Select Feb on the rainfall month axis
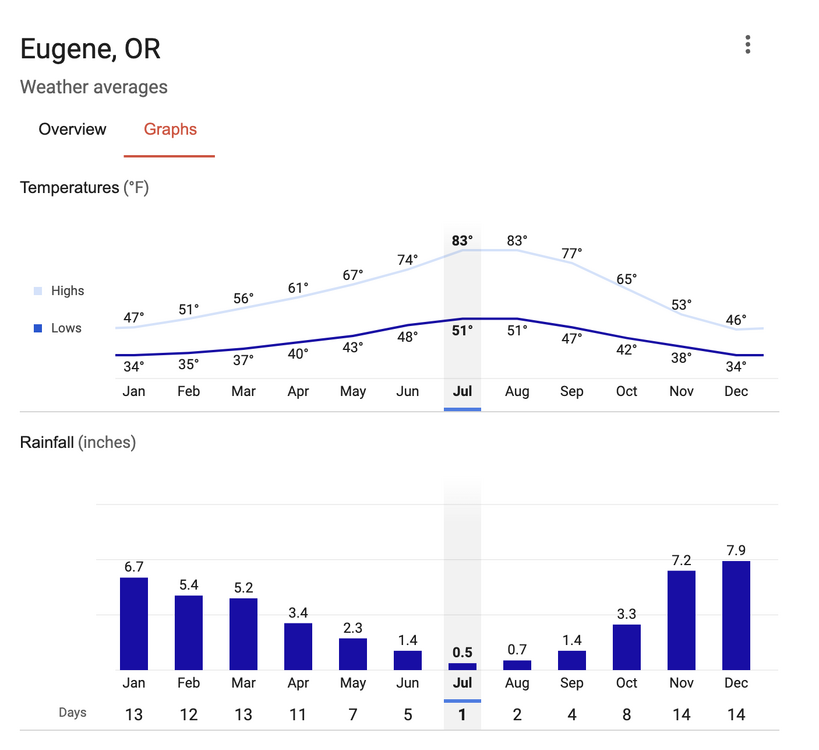The height and width of the screenshot is (750, 819). 189,684
